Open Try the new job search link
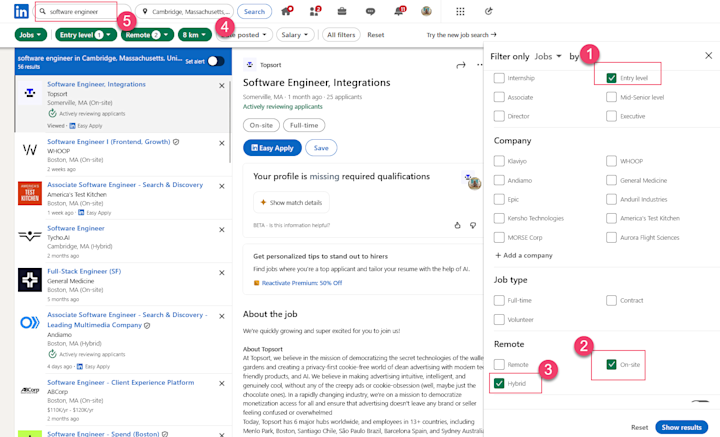 click(x=461, y=35)
